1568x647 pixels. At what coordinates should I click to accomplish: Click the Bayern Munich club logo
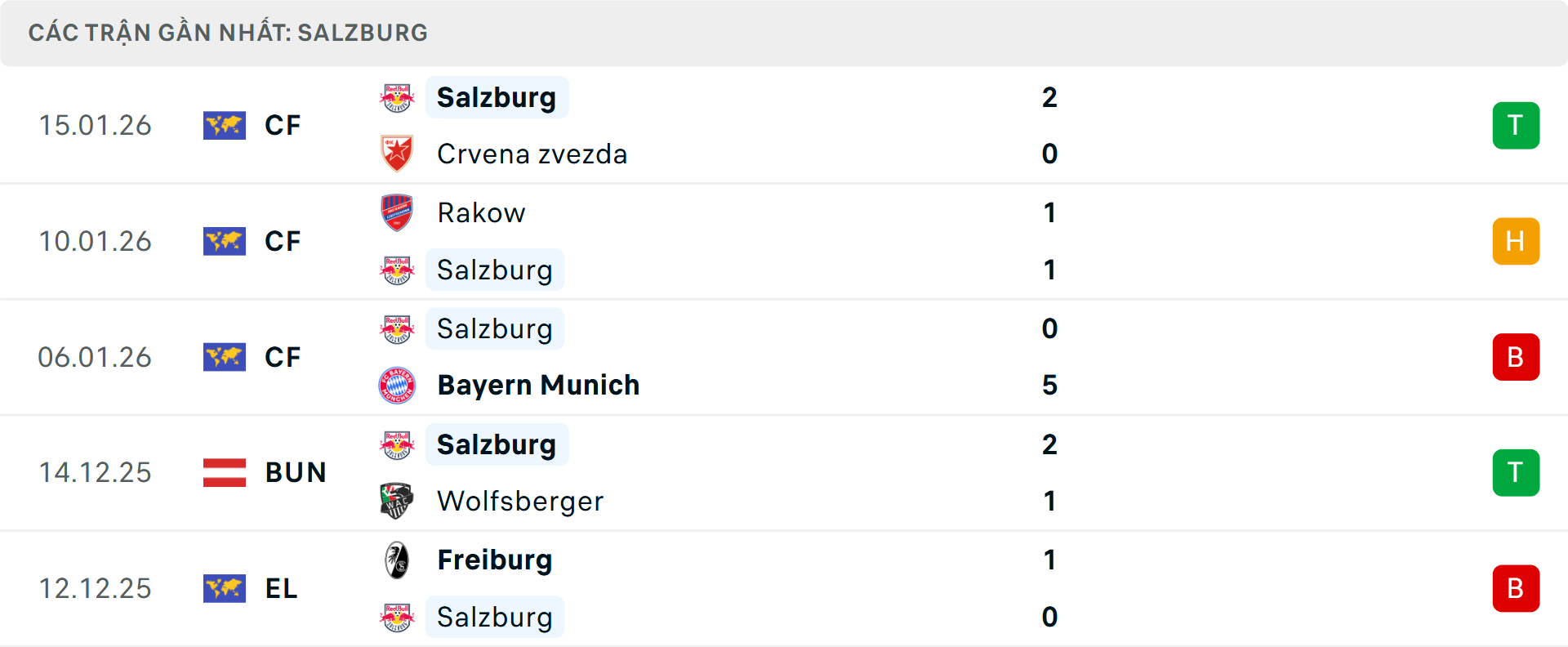click(x=397, y=385)
